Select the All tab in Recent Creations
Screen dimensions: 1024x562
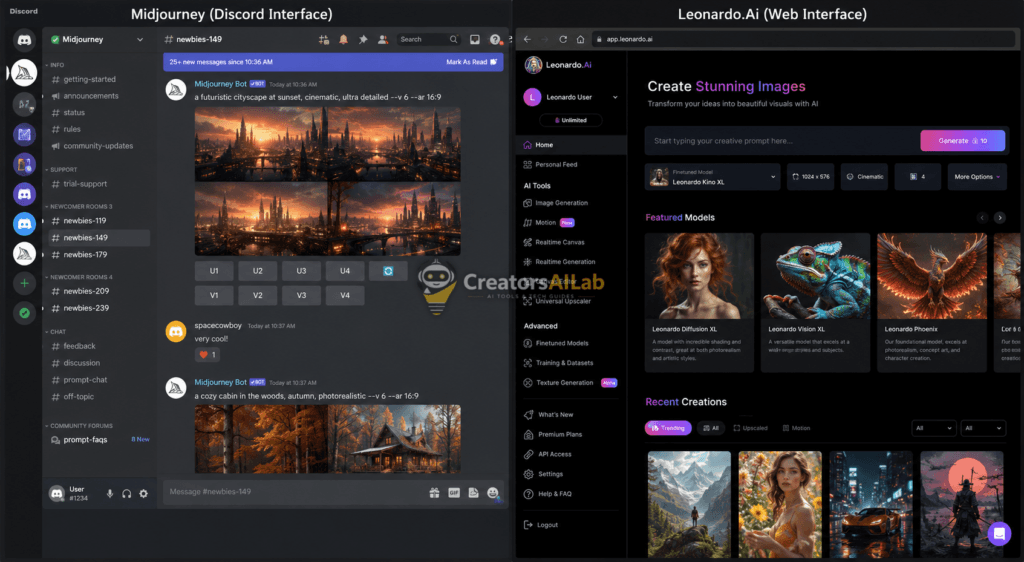[711, 428]
